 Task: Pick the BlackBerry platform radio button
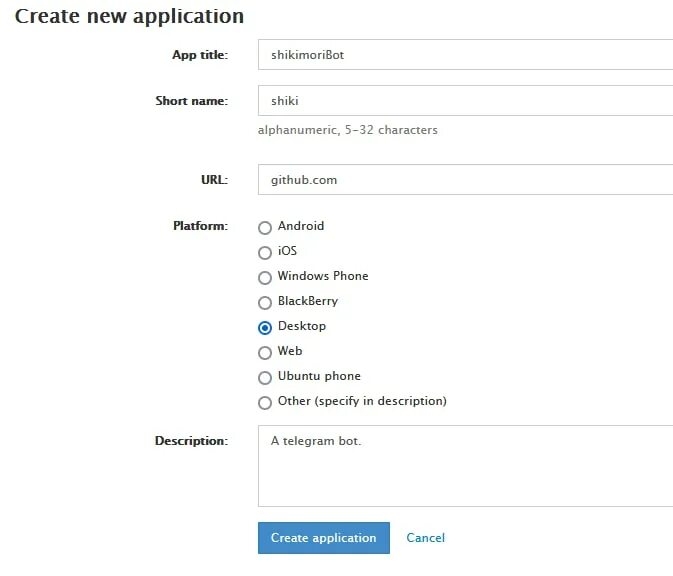point(265,303)
